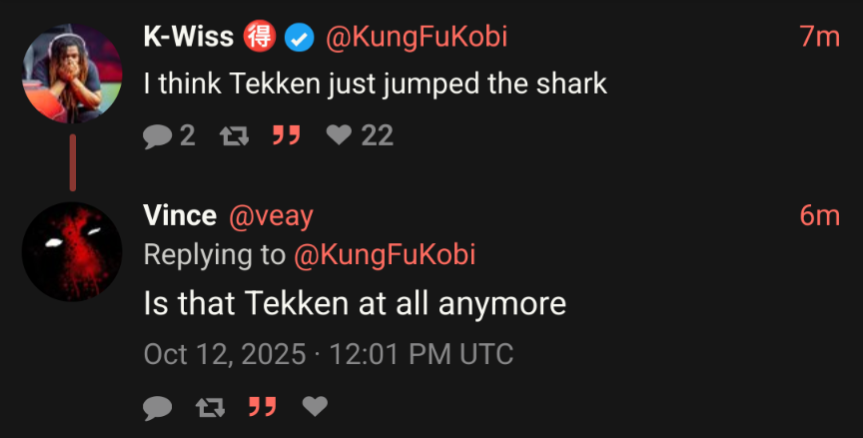Open the 6m timestamp link
This screenshot has height=438, width=863.
pyautogui.click(x=820, y=215)
